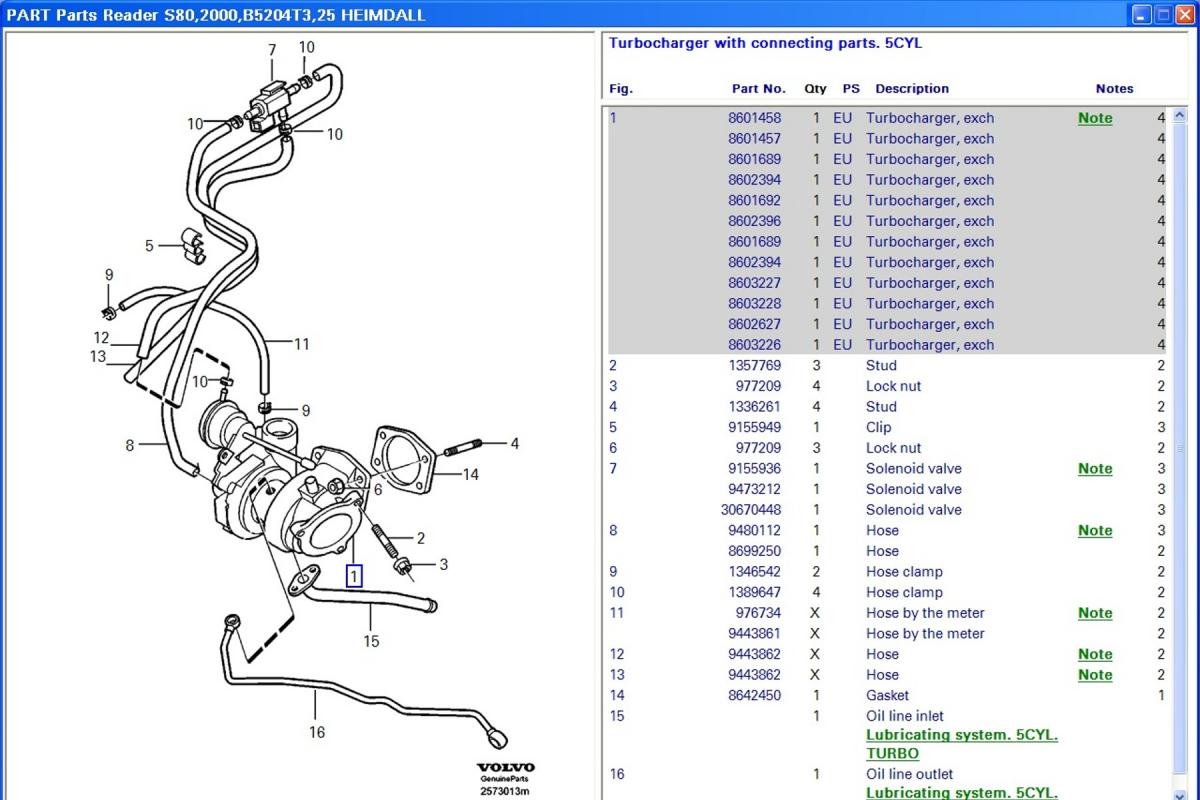
Task: Click callout number 13 in diagram
Action: click(97, 356)
